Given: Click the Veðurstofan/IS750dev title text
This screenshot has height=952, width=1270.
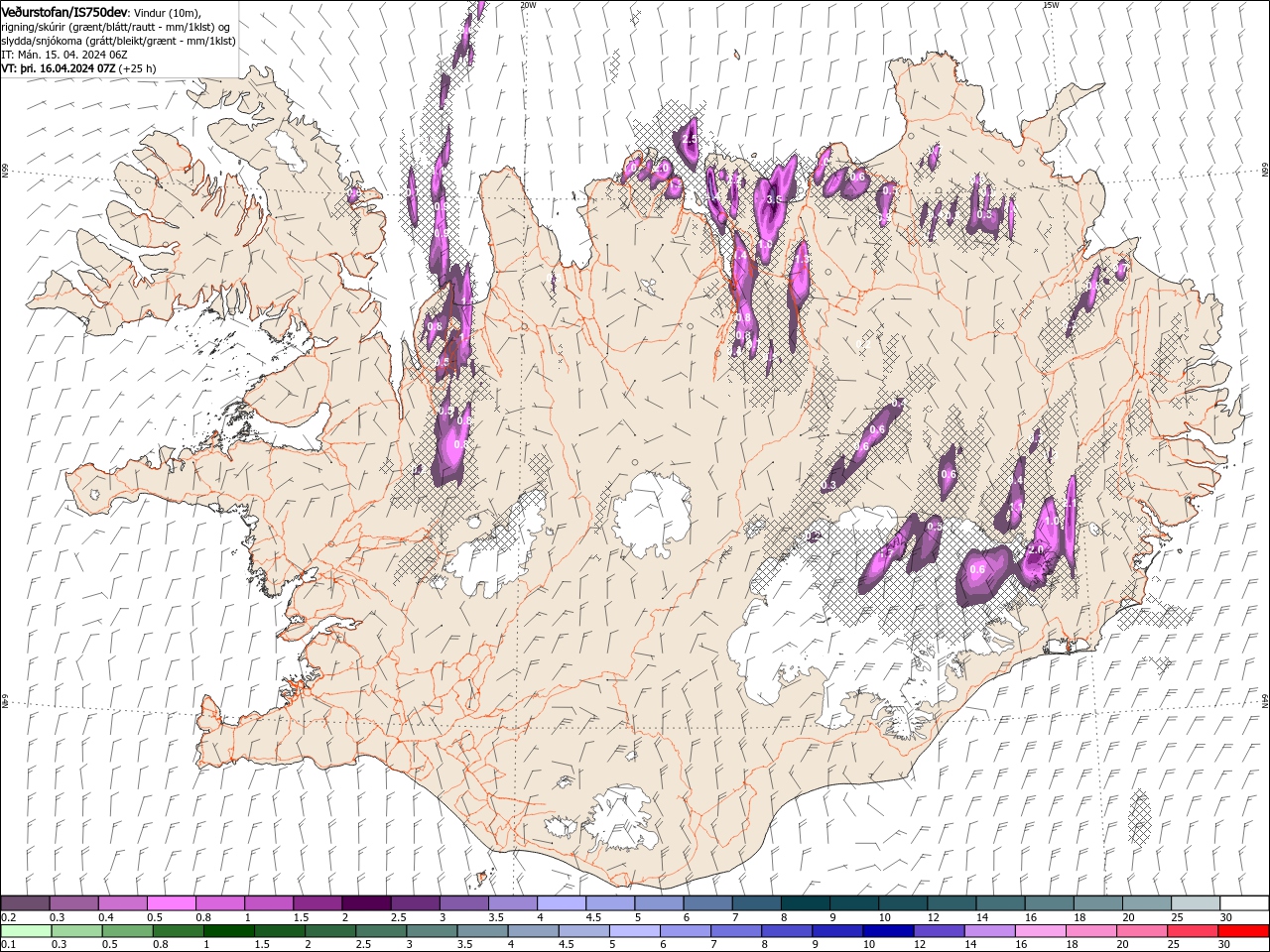Looking at the screenshot, I should 64,11.
